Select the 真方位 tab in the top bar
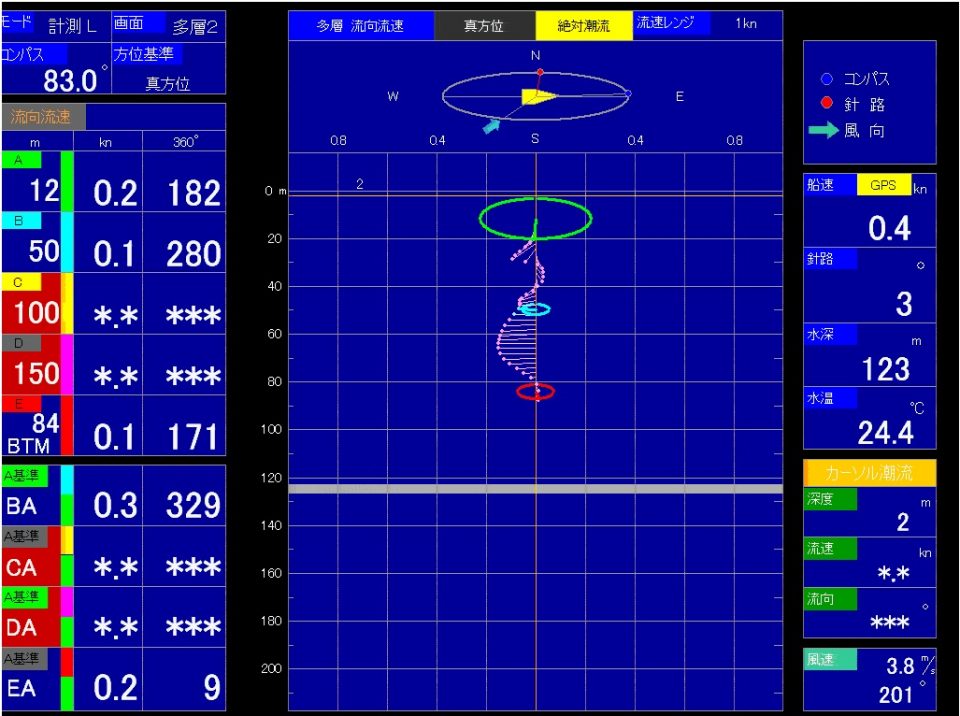 coord(484,26)
